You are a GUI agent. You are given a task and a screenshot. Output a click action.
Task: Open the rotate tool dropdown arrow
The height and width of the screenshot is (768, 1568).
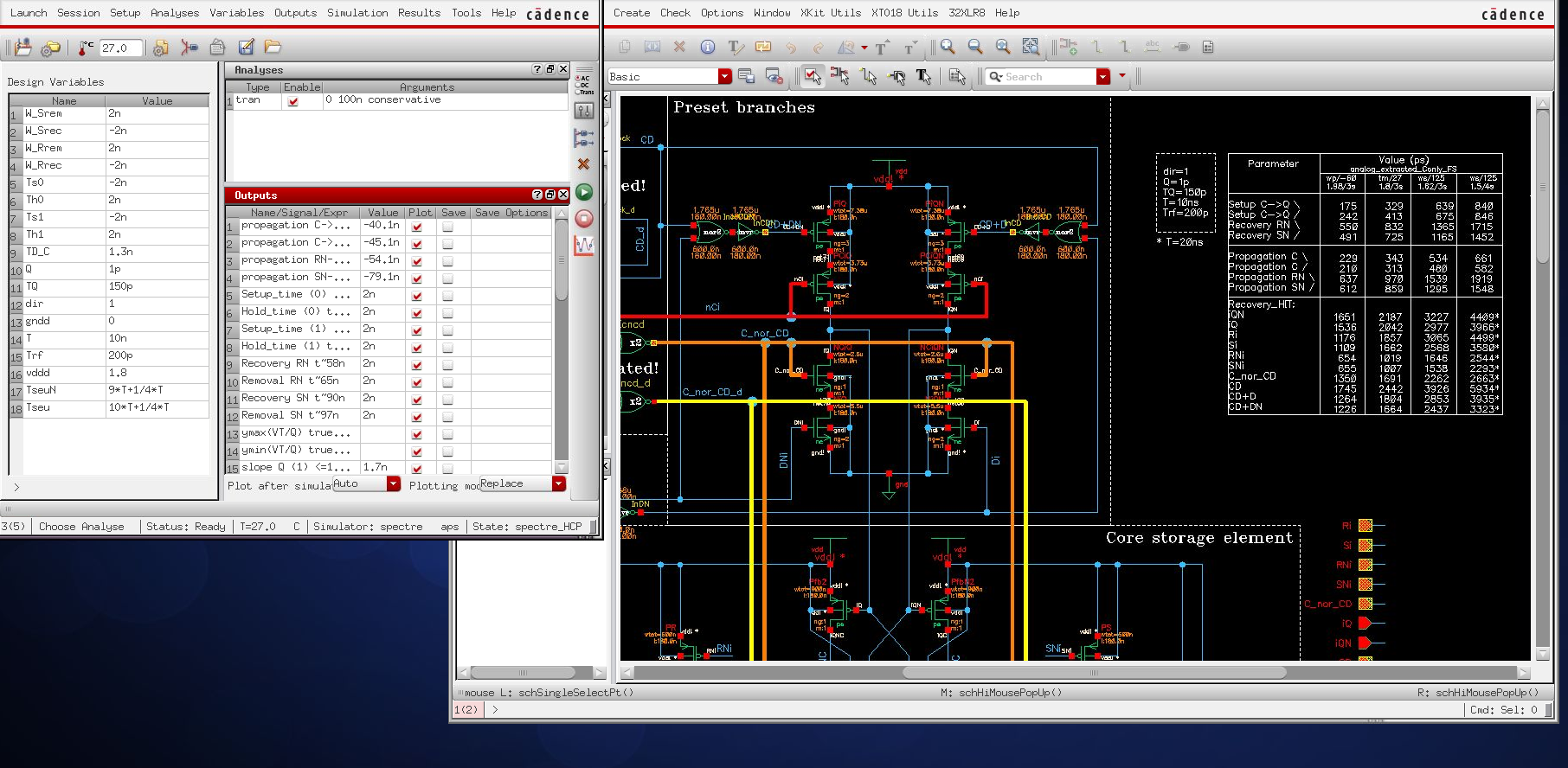tap(864, 48)
